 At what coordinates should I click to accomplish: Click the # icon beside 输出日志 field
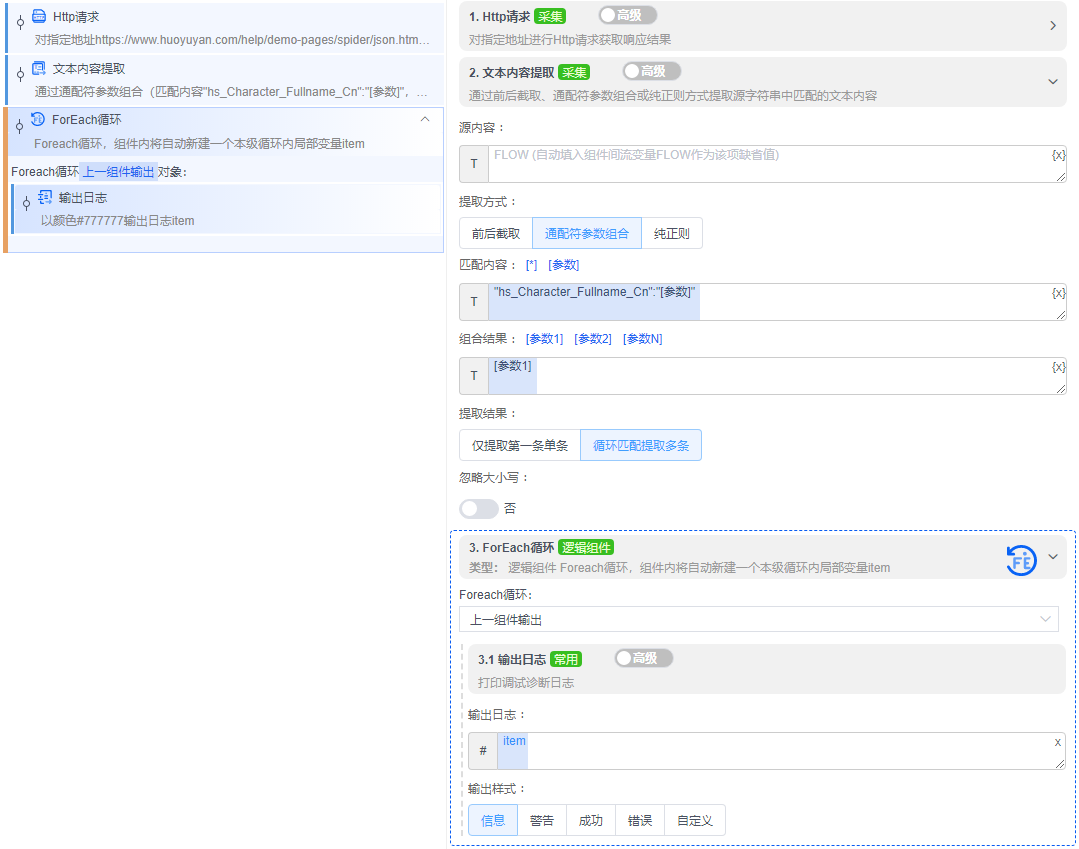[x=483, y=749]
